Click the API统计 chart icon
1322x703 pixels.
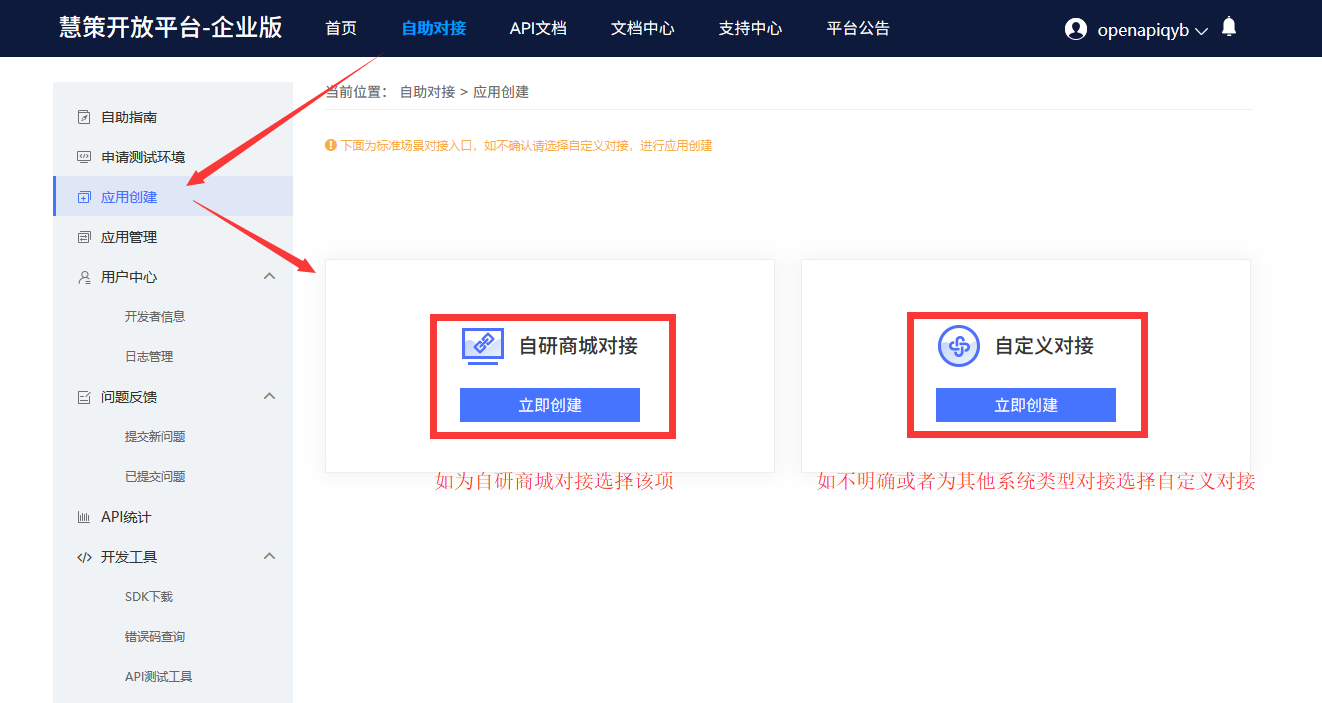tap(84, 517)
